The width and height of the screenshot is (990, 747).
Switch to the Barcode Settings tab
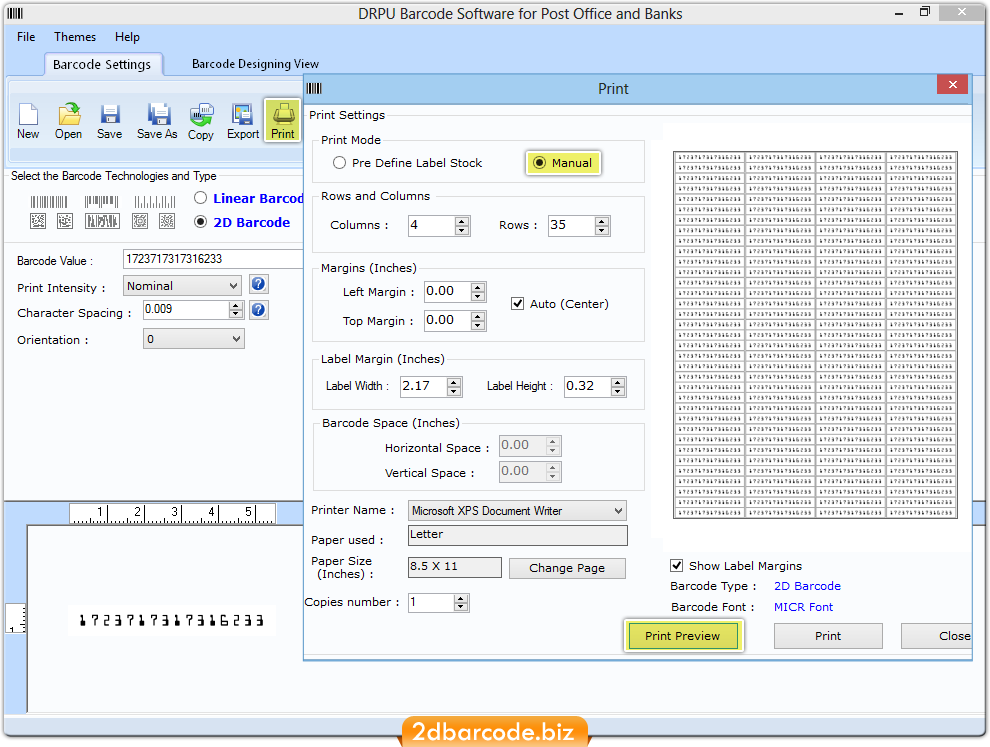click(102, 64)
